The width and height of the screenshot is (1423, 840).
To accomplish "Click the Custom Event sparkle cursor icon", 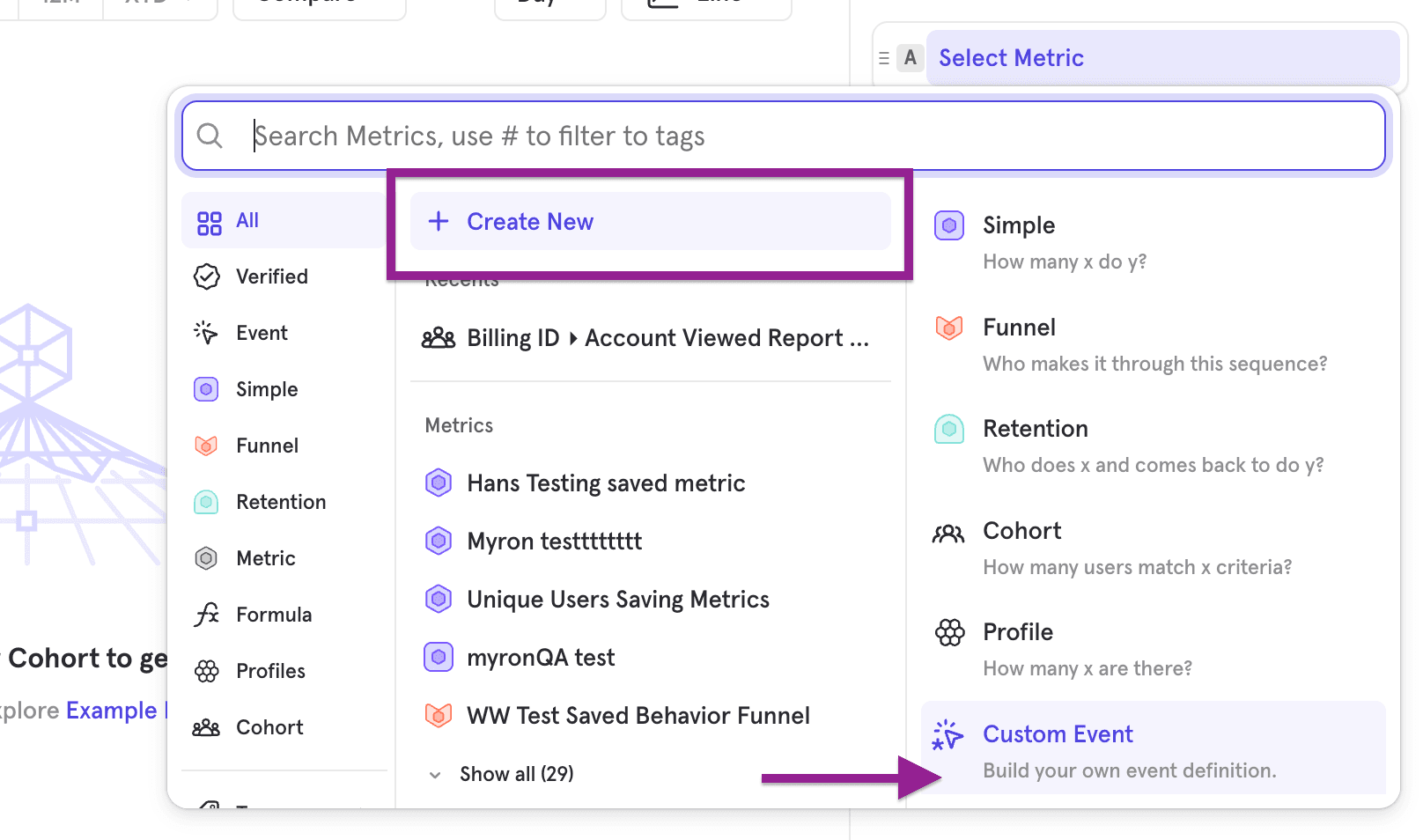I will tap(947, 735).
